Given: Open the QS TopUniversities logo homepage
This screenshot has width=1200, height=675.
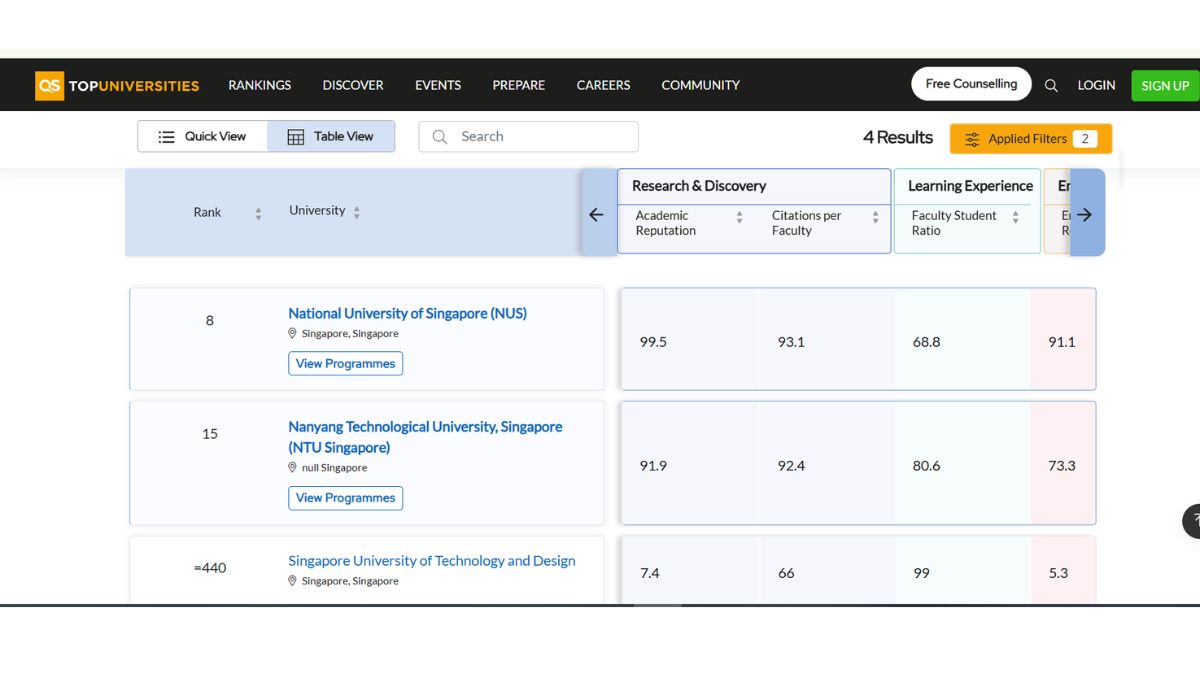Looking at the screenshot, I should pyautogui.click(x=118, y=85).
